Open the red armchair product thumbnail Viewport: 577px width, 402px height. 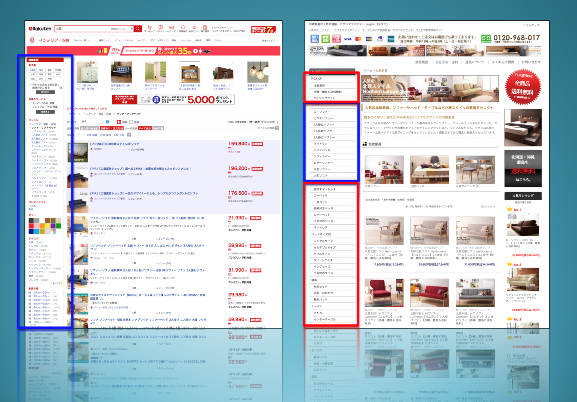pos(384,293)
